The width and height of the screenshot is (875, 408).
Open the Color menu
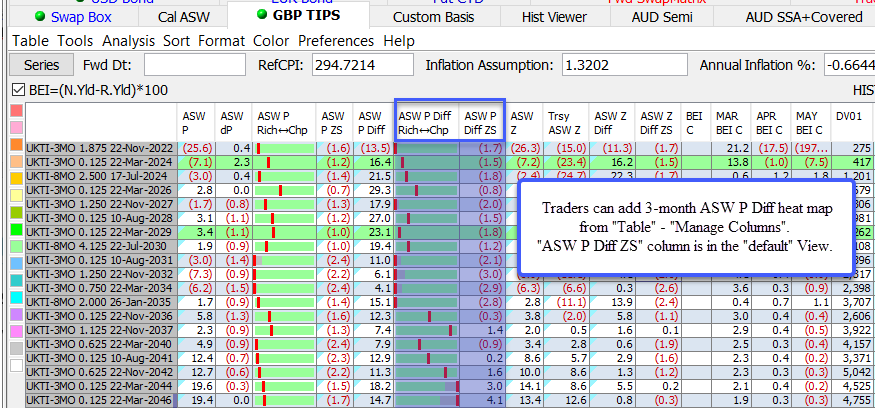click(x=271, y=41)
